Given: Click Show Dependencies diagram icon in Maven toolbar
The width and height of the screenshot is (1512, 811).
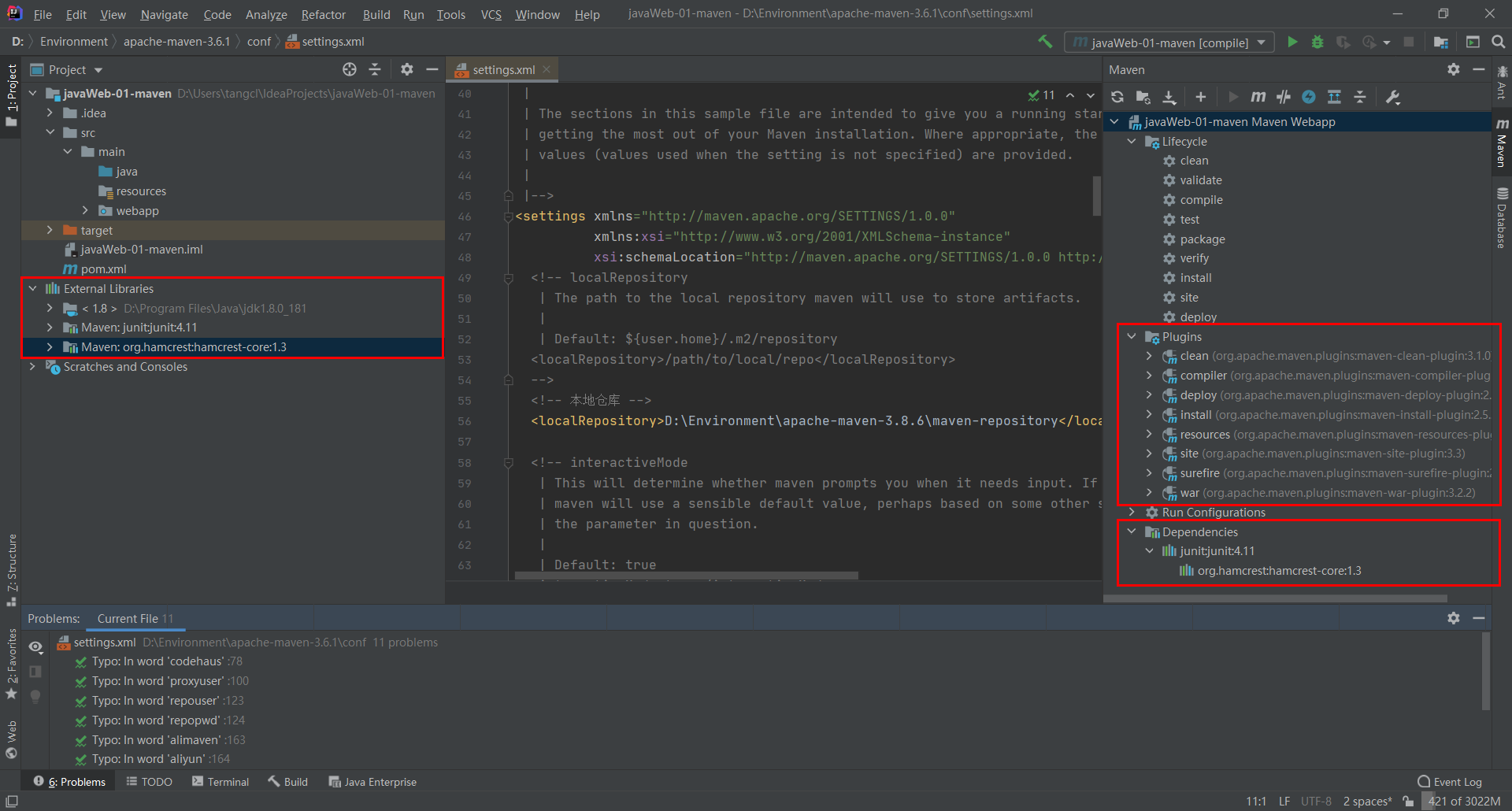Looking at the screenshot, I should [1334, 97].
